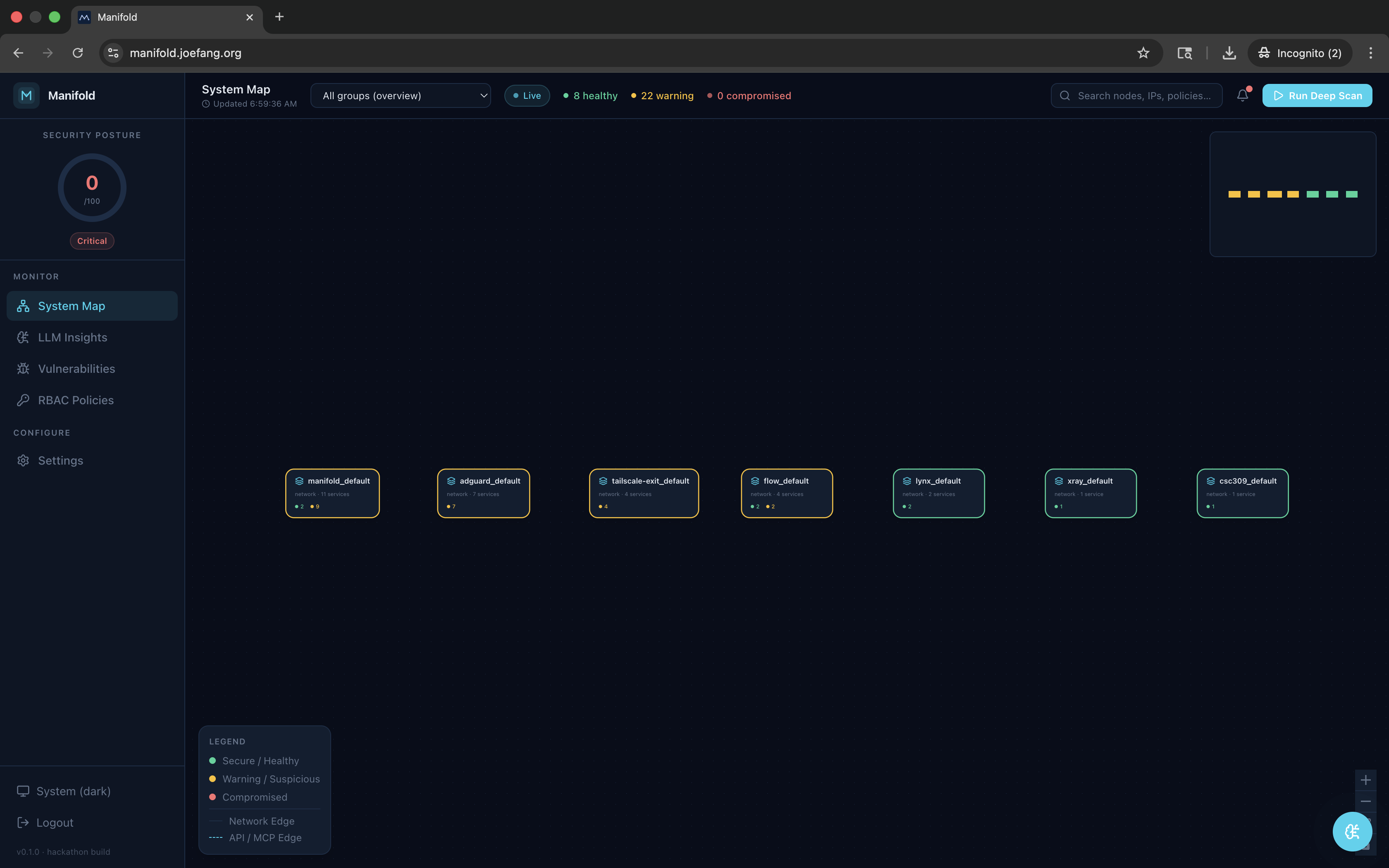Open browser downloads icon

coord(1229,53)
